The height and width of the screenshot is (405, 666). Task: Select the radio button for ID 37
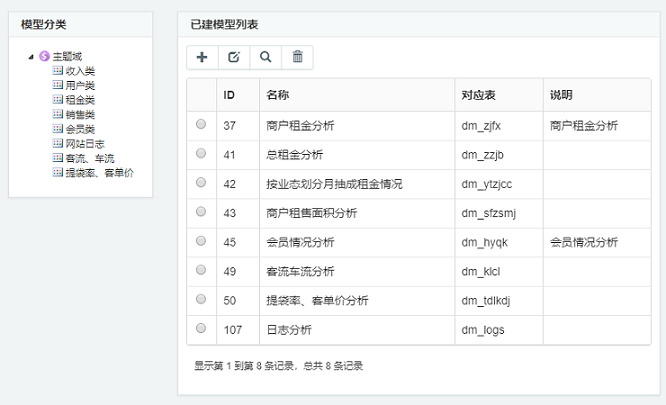(x=201, y=124)
